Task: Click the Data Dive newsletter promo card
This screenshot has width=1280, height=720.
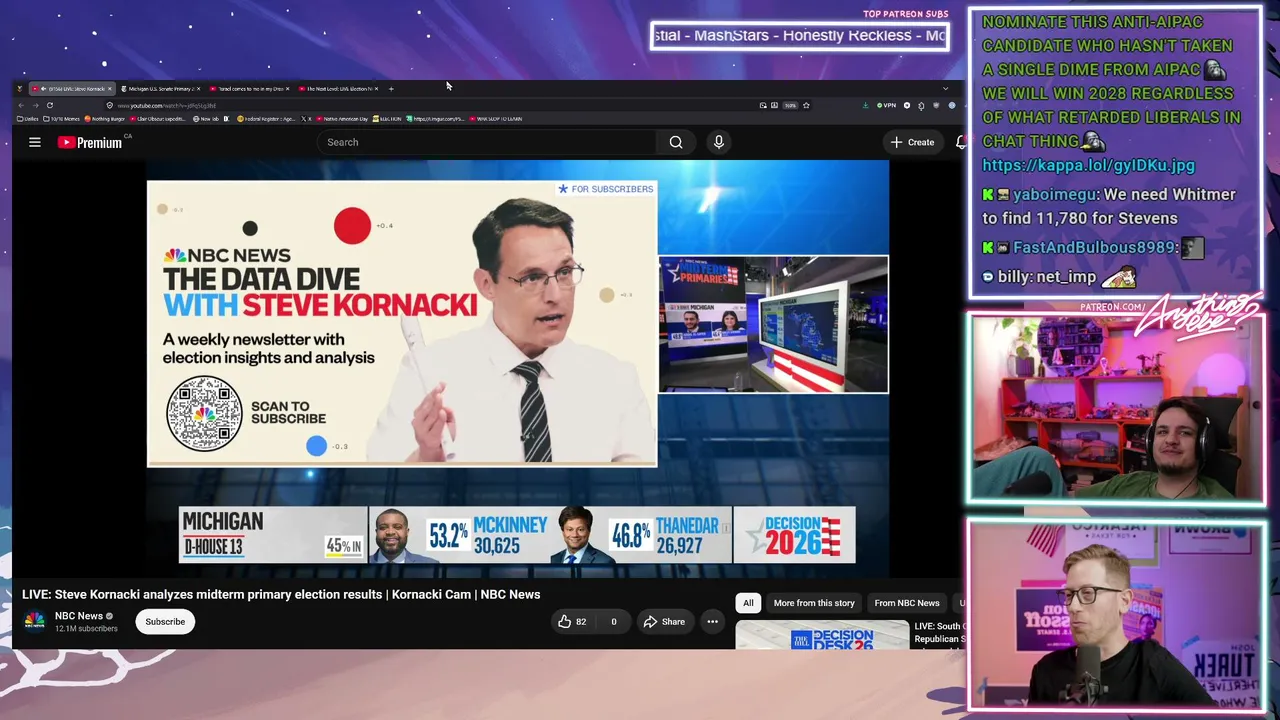Action: (x=402, y=323)
